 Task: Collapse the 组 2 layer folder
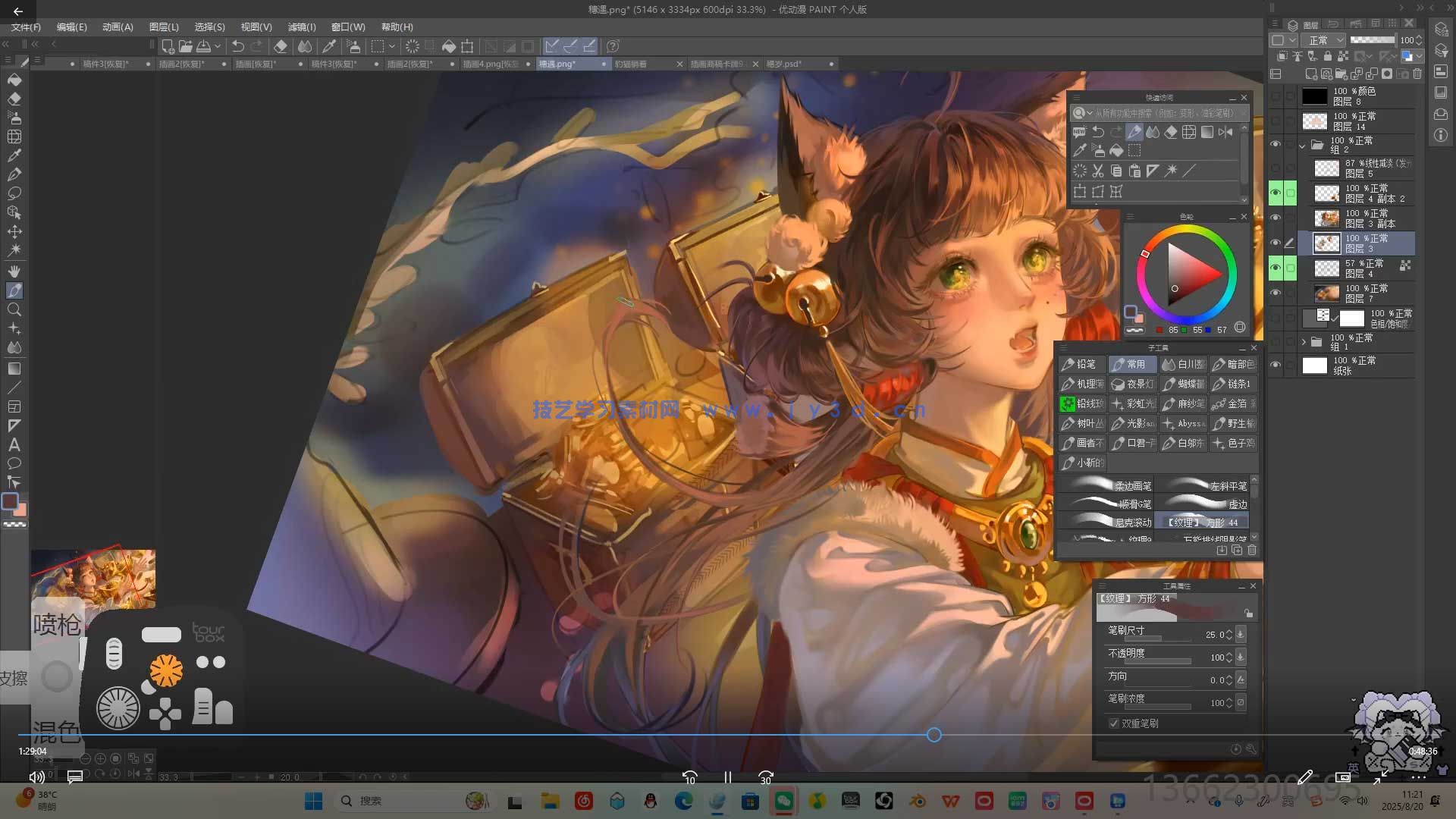coord(1303,145)
